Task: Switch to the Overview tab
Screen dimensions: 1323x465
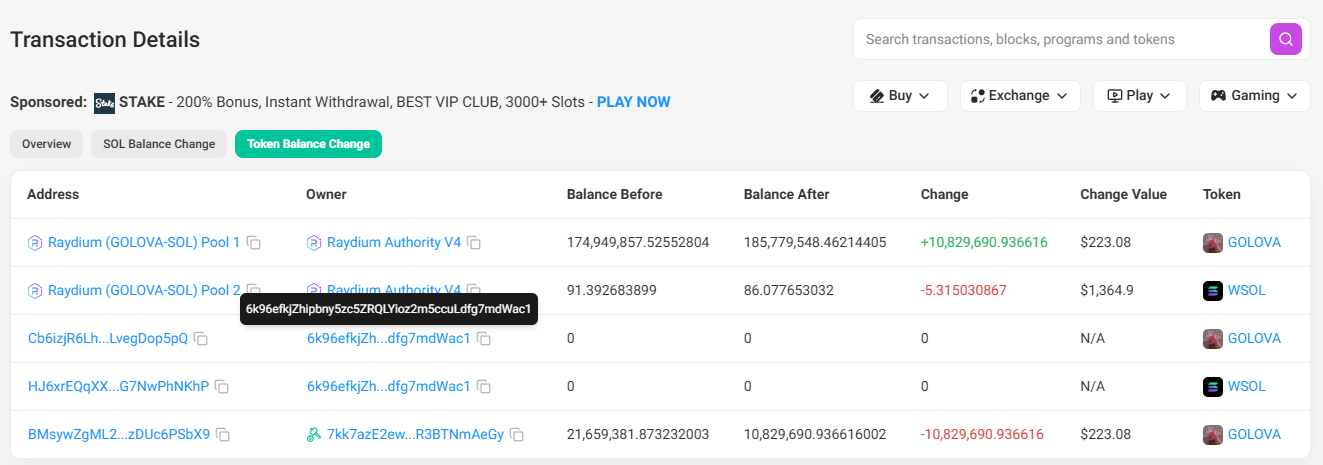Action: click(47, 144)
